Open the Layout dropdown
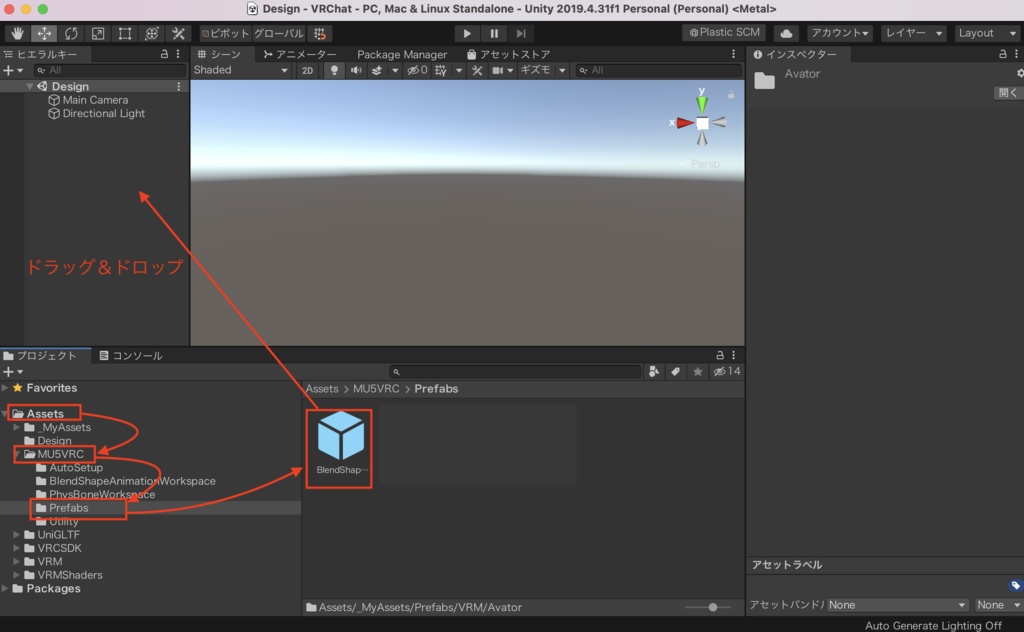The image size is (1024, 632). tap(987, 33)
